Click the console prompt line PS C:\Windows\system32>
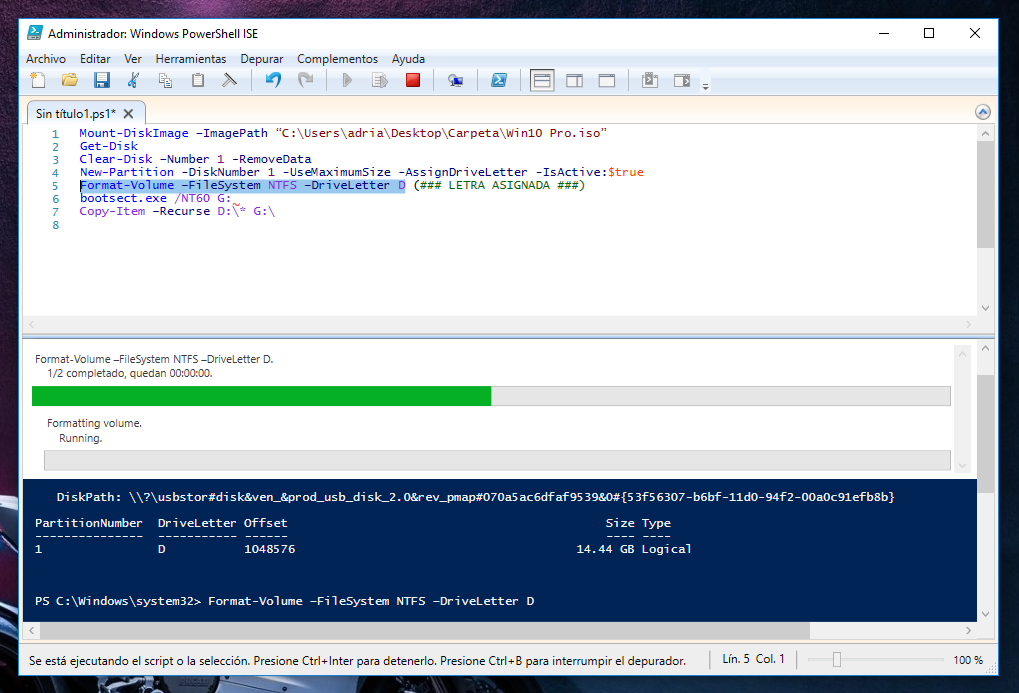This screenshot has height=693, width=1019. coord(285,601)
